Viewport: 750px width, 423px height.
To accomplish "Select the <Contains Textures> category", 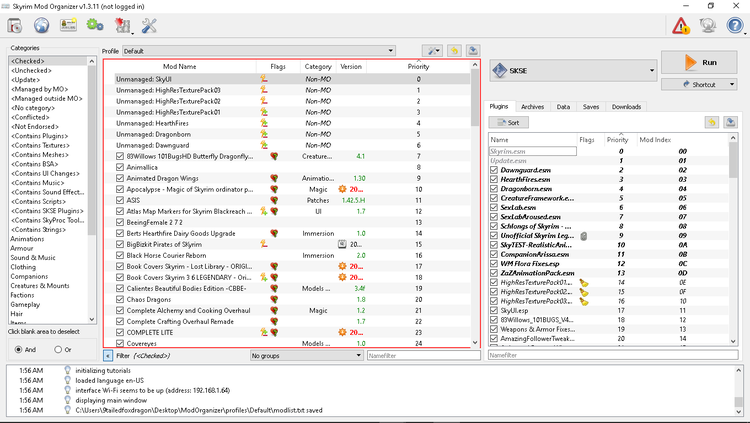I will coord(41,145).
